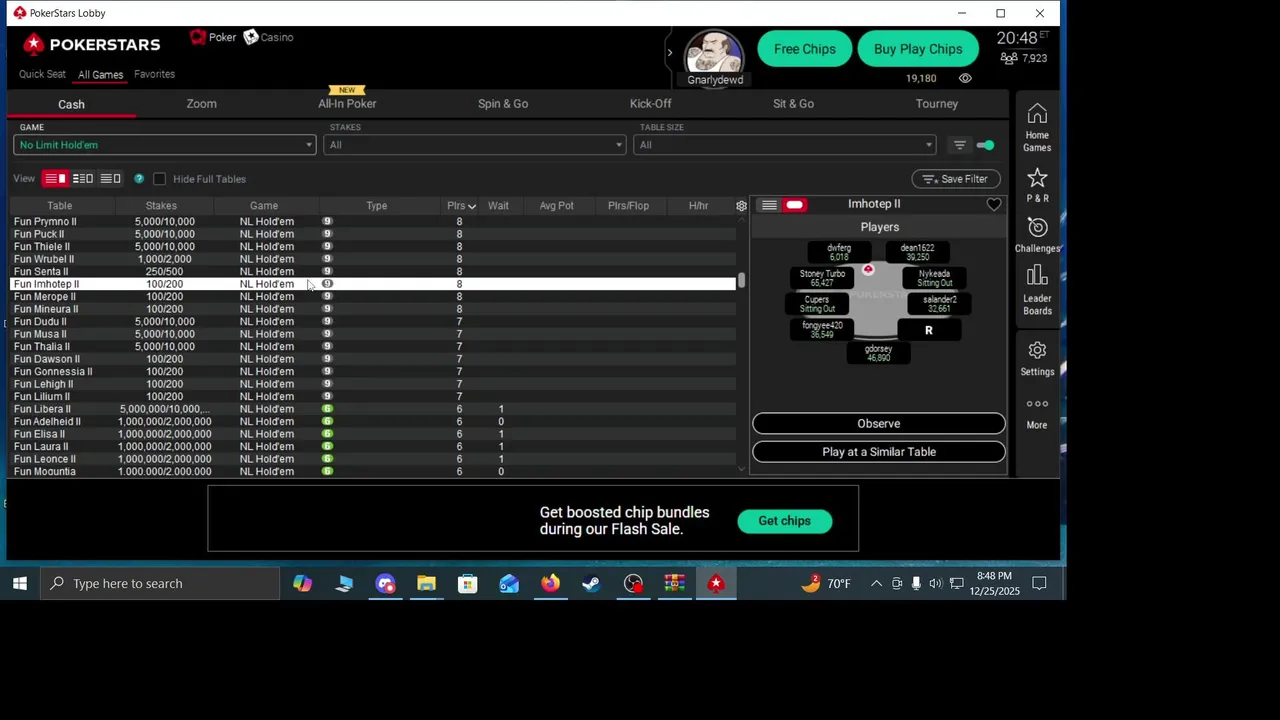Switch preview panel to table view
Viewport: 1280px width, 720px height.
coord(794,205)
